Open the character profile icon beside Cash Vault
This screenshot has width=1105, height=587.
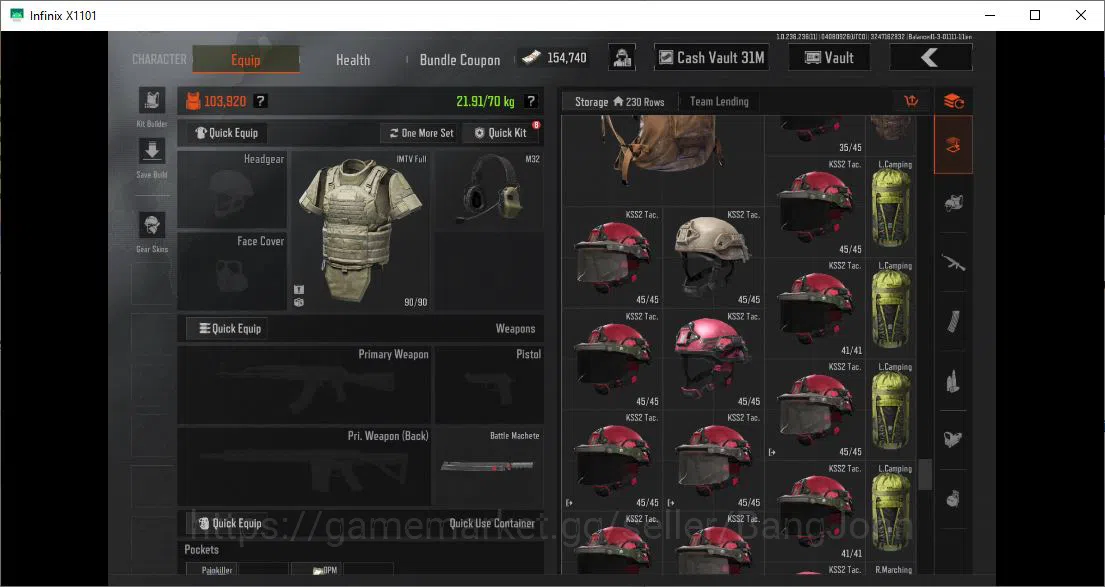pyautogui.click(x=622, y=58)
